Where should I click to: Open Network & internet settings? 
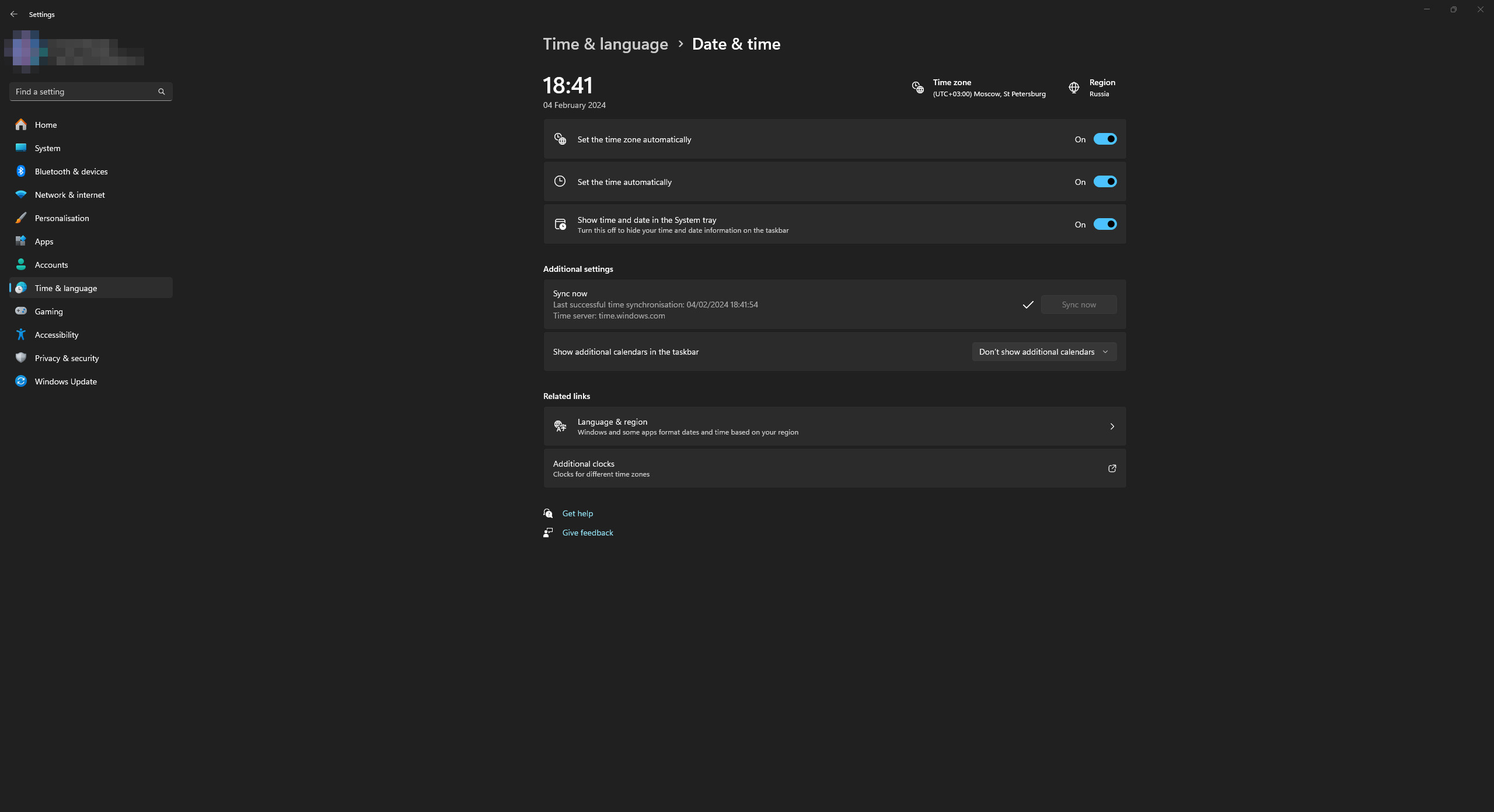[x=69, y=195]
